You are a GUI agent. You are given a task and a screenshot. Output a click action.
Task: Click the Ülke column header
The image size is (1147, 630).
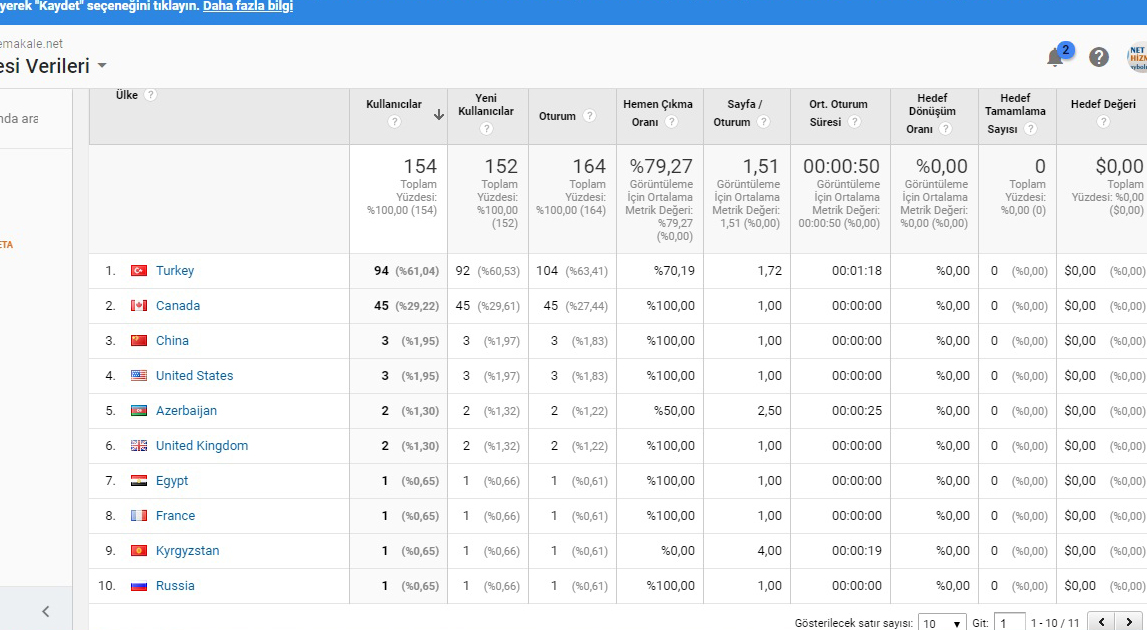point(127,95)
